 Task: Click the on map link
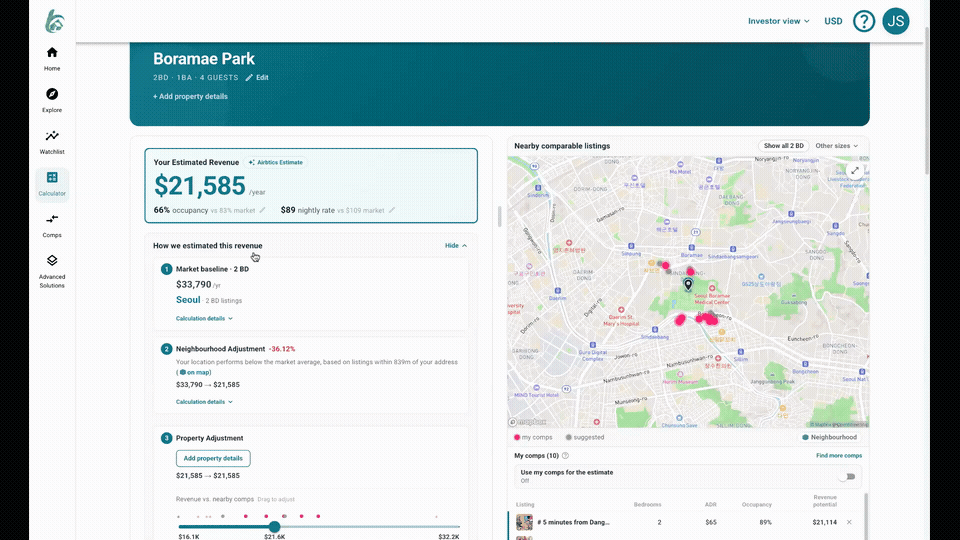point(195,372)
